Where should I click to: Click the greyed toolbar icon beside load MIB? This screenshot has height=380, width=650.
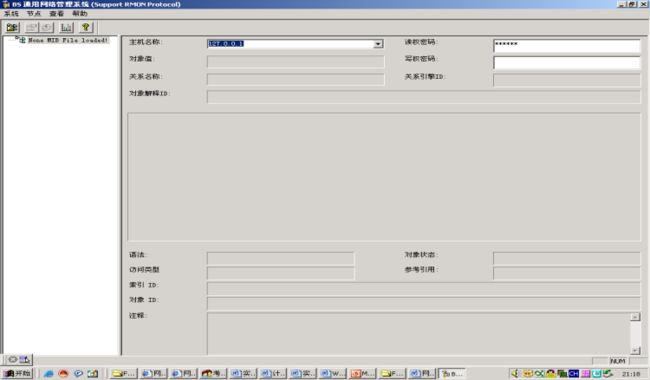pyautogui.click(x=32, y=28)
